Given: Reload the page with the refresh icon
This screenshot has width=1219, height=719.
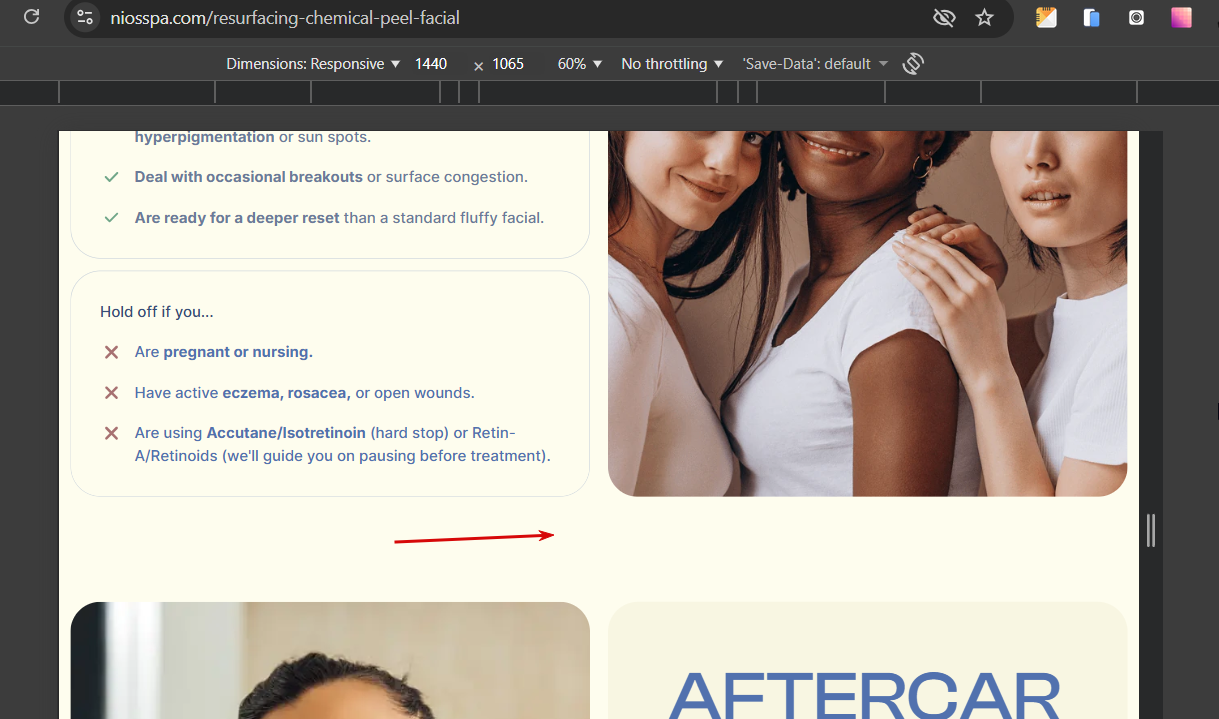Looking at the screenshot, I should coord(32,17).
